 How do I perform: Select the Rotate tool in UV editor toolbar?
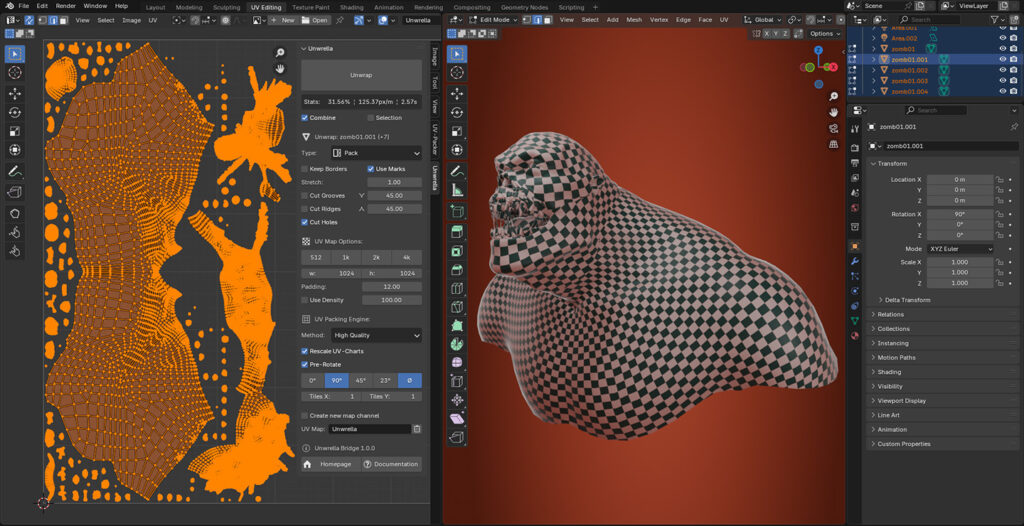click(x=14, y=113)
